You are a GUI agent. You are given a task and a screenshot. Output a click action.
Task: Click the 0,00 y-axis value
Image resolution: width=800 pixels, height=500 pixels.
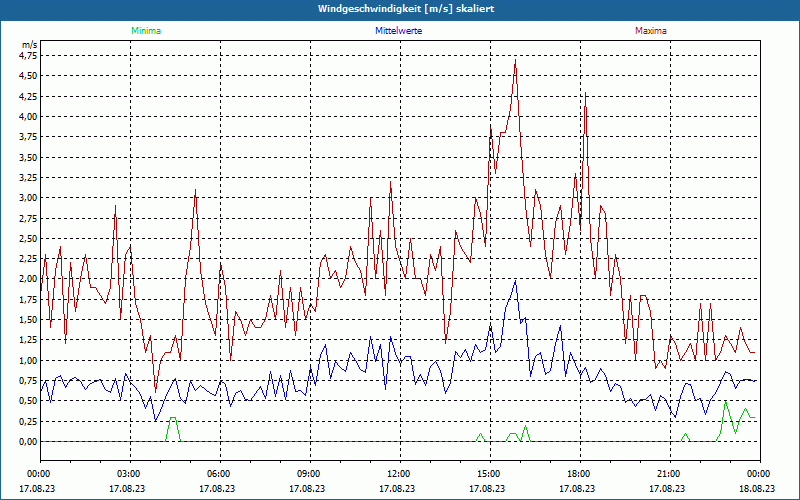pyautogui.click(x=28, y=442)
